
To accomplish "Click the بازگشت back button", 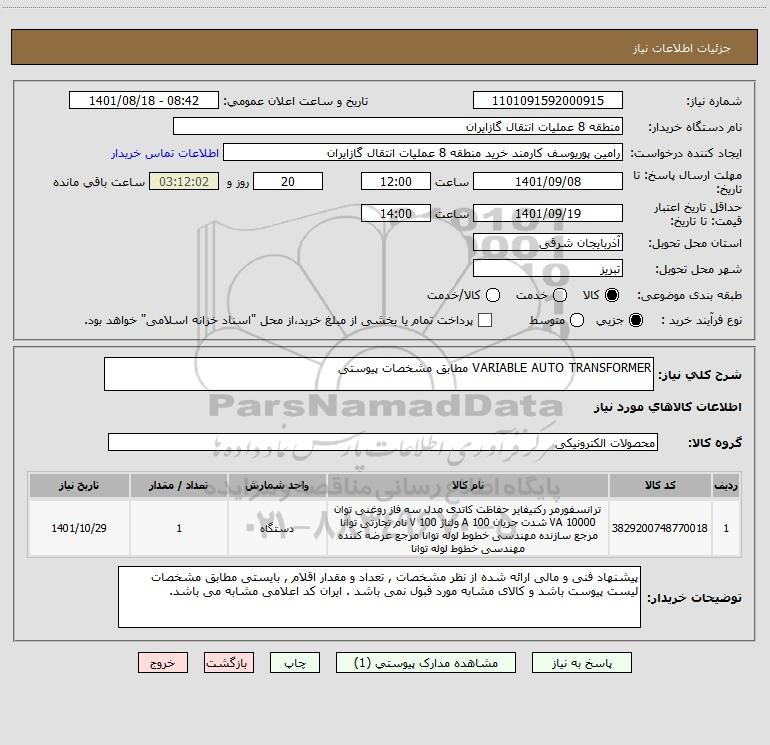I will point(229,663).
